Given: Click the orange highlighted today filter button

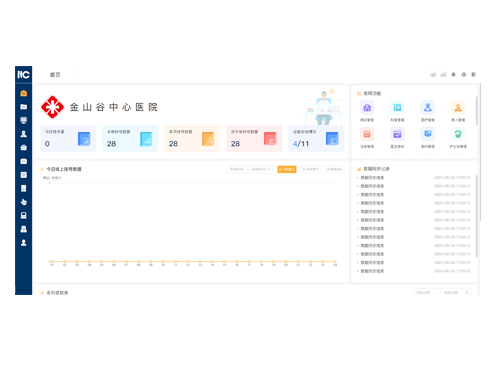Looking at the screenshot, I should point(287,169).
